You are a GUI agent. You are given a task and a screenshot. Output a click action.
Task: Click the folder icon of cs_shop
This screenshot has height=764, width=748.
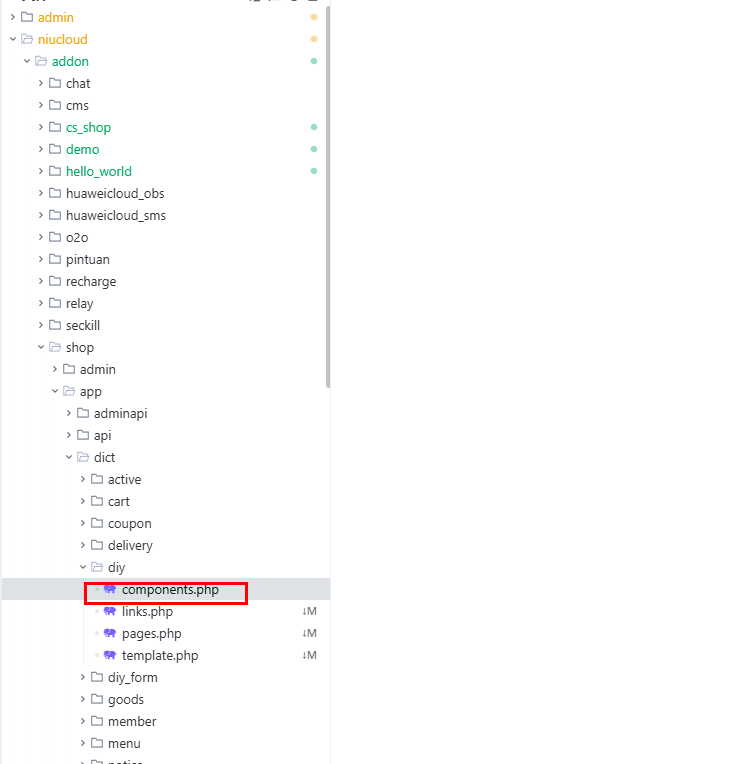(55, 128)
